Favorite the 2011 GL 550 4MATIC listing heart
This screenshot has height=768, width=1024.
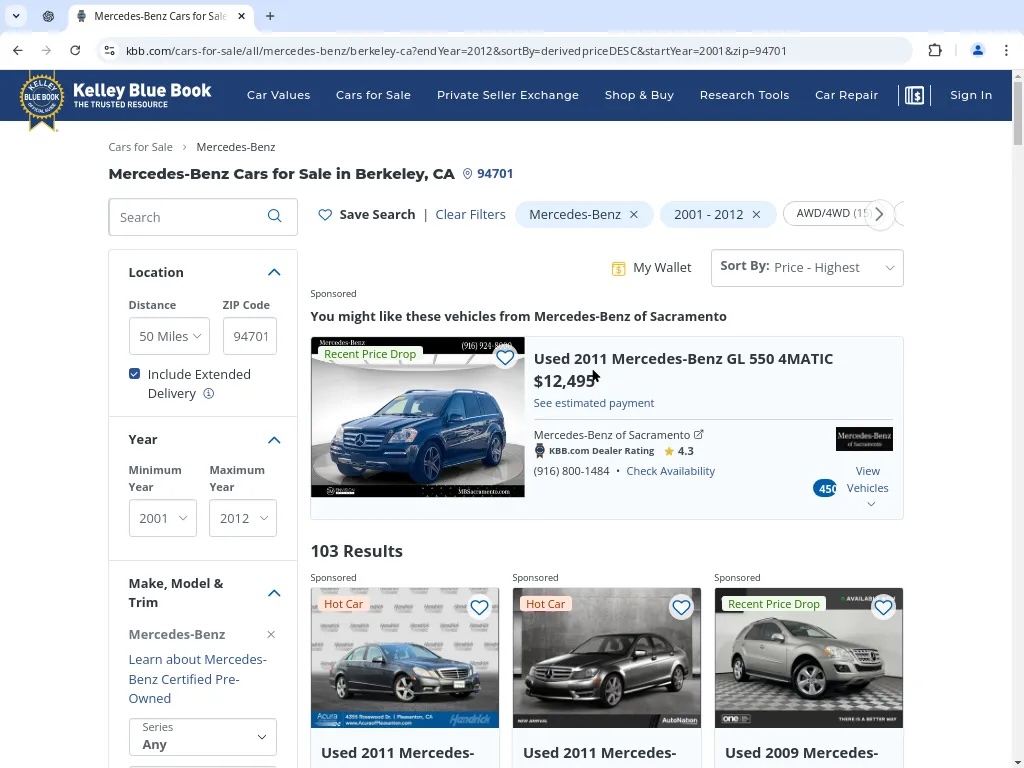click(505, 357)
